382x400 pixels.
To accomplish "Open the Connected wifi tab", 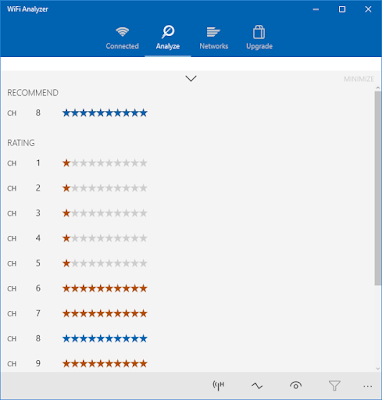I will pyautogui.click(x=122, y=38).
